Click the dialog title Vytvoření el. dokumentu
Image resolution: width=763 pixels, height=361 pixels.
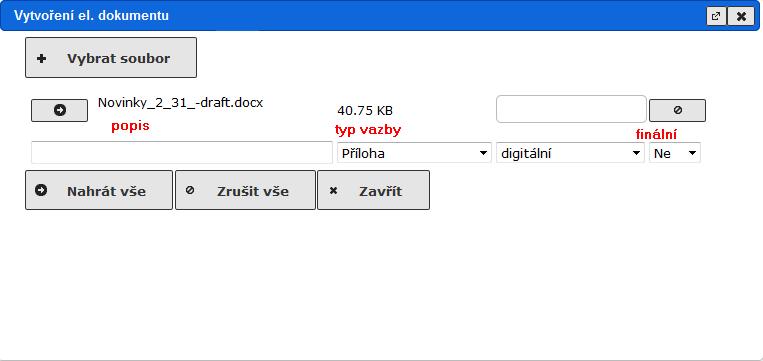[91, 16]
